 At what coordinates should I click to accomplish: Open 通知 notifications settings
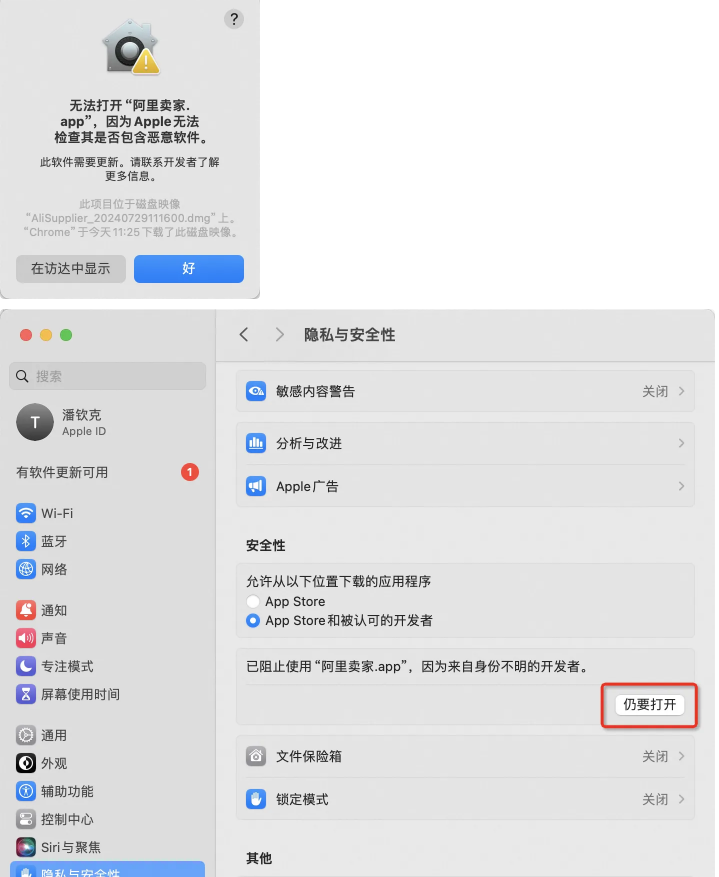[x=41, y=610]
